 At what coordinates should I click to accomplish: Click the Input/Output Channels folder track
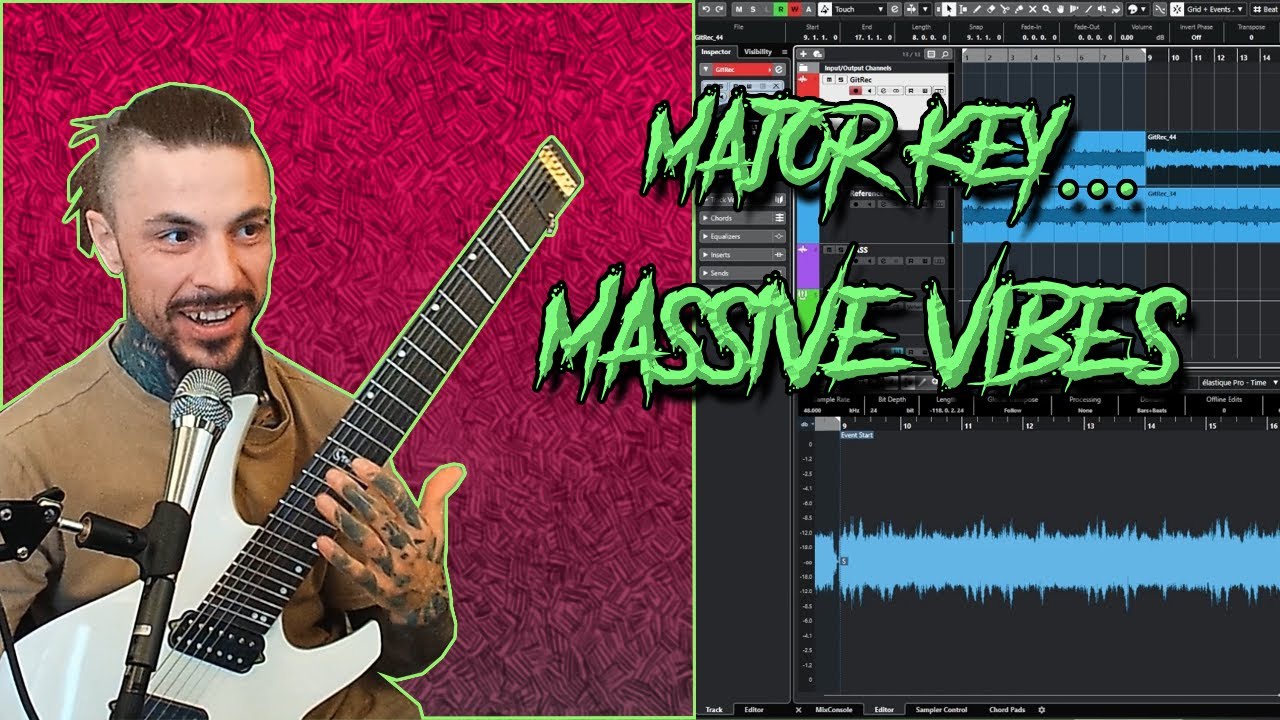871,68
